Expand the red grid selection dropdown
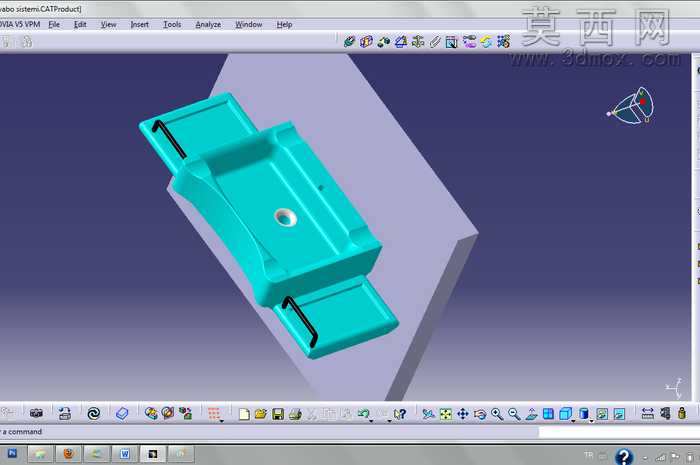 point(221,420)
